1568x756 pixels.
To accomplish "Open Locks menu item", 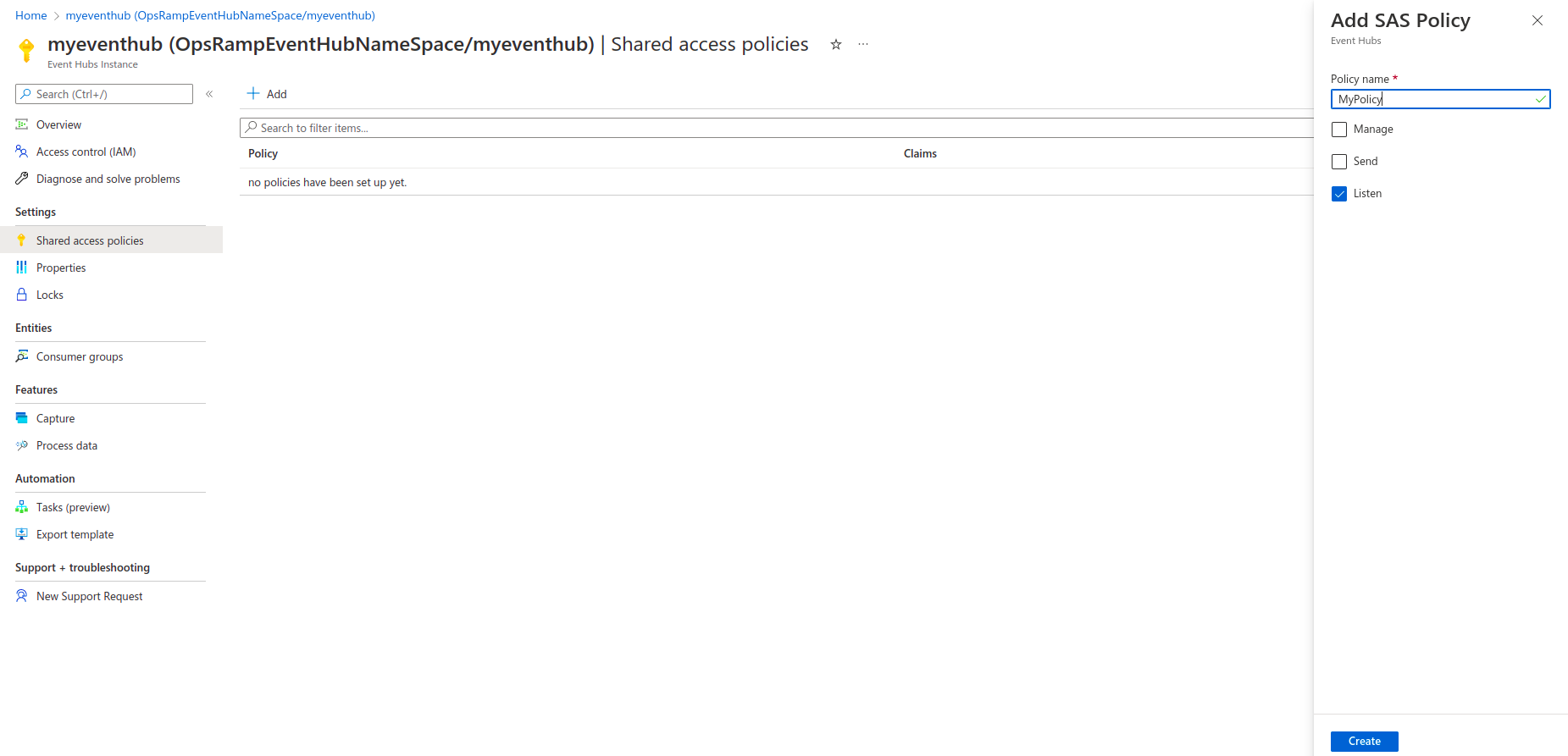I will pyautogui.click(x=111, y=295).
